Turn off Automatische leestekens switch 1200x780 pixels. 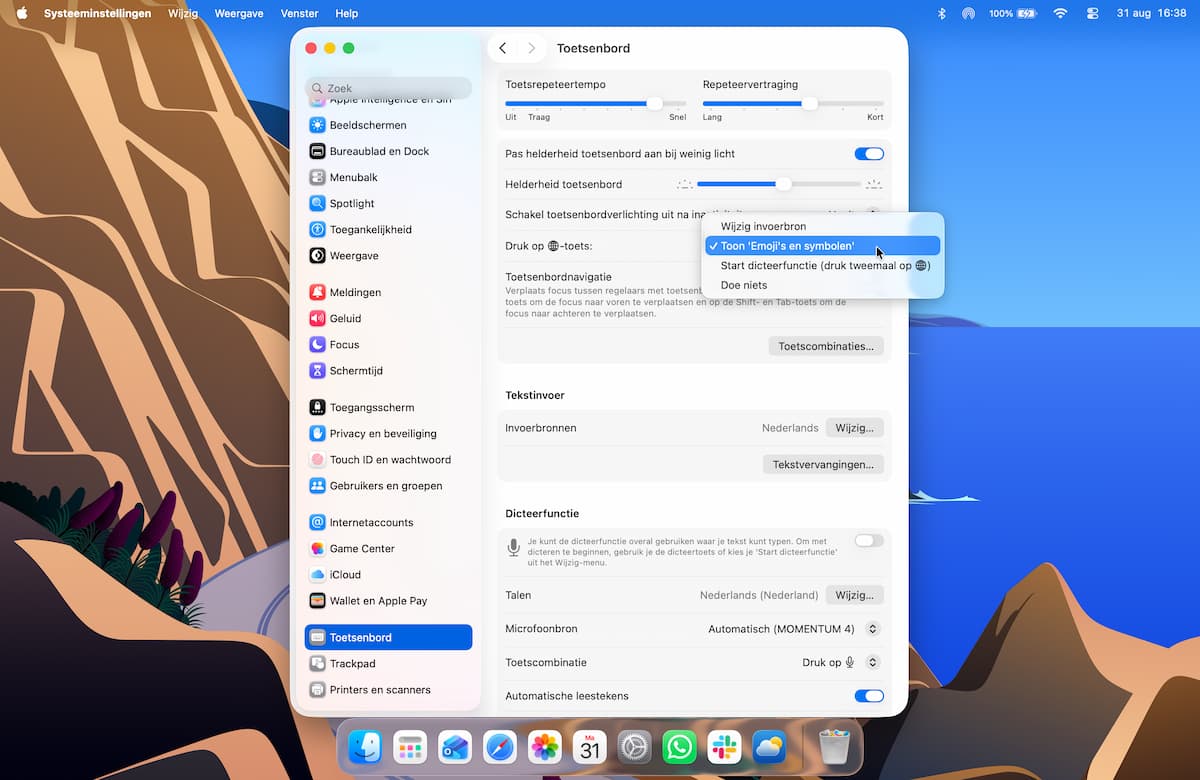click(869, 696)
